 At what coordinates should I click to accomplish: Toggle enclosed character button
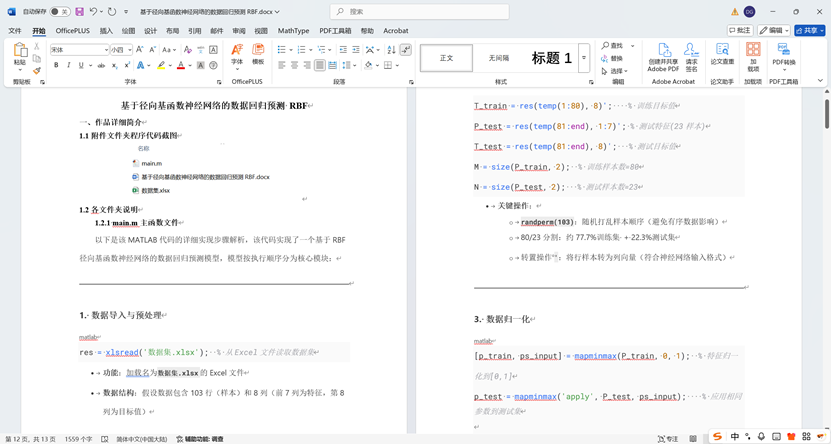coord(213,65)
